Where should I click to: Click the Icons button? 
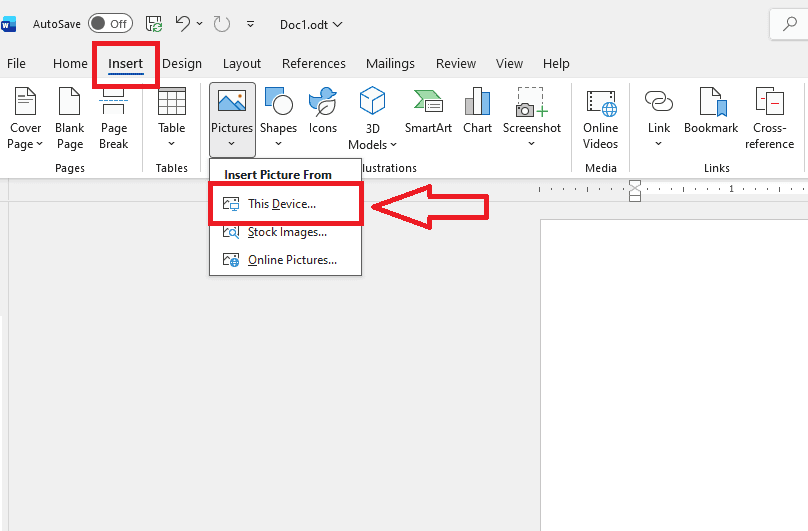(323, 111)
